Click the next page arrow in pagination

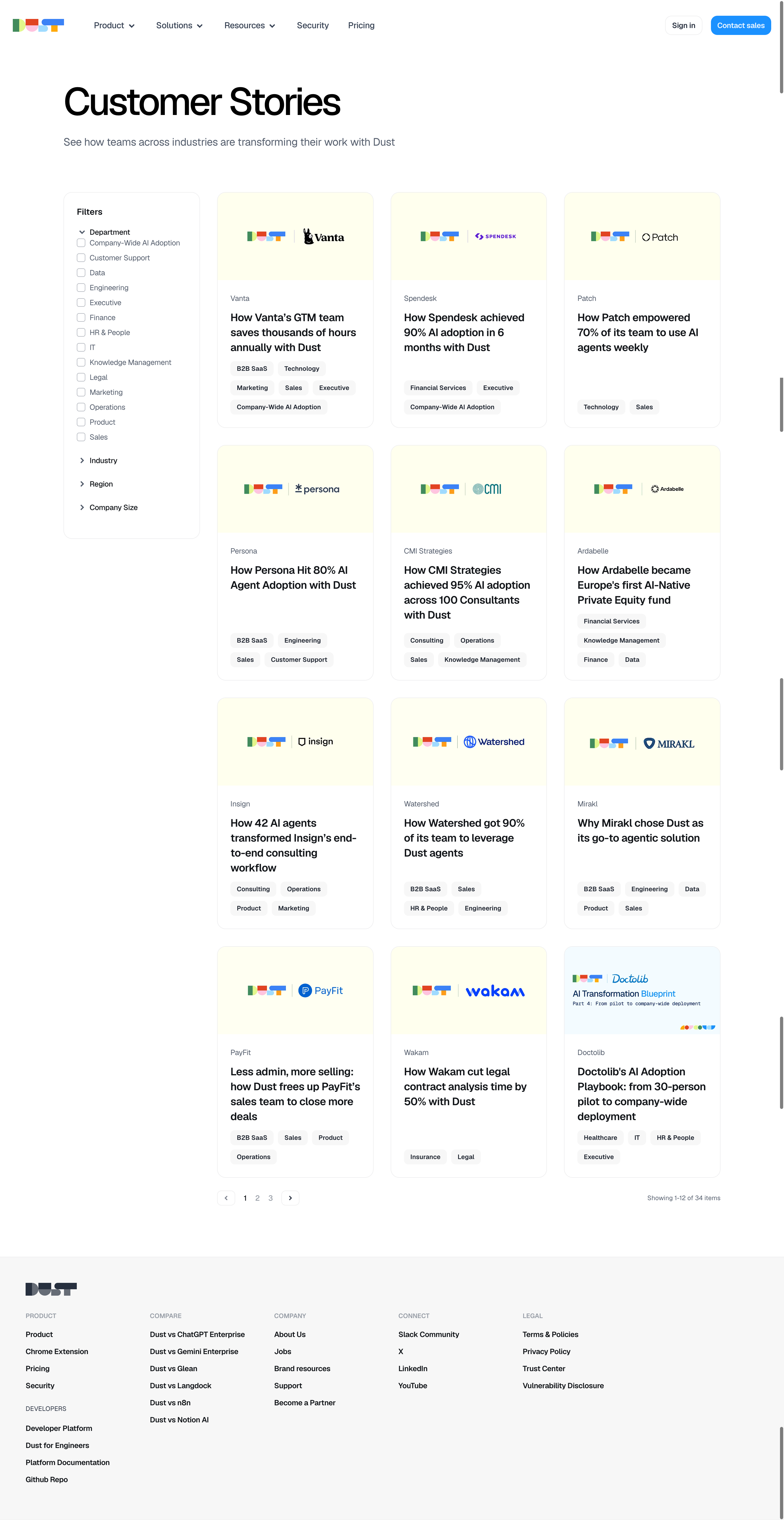(290, 1198)
